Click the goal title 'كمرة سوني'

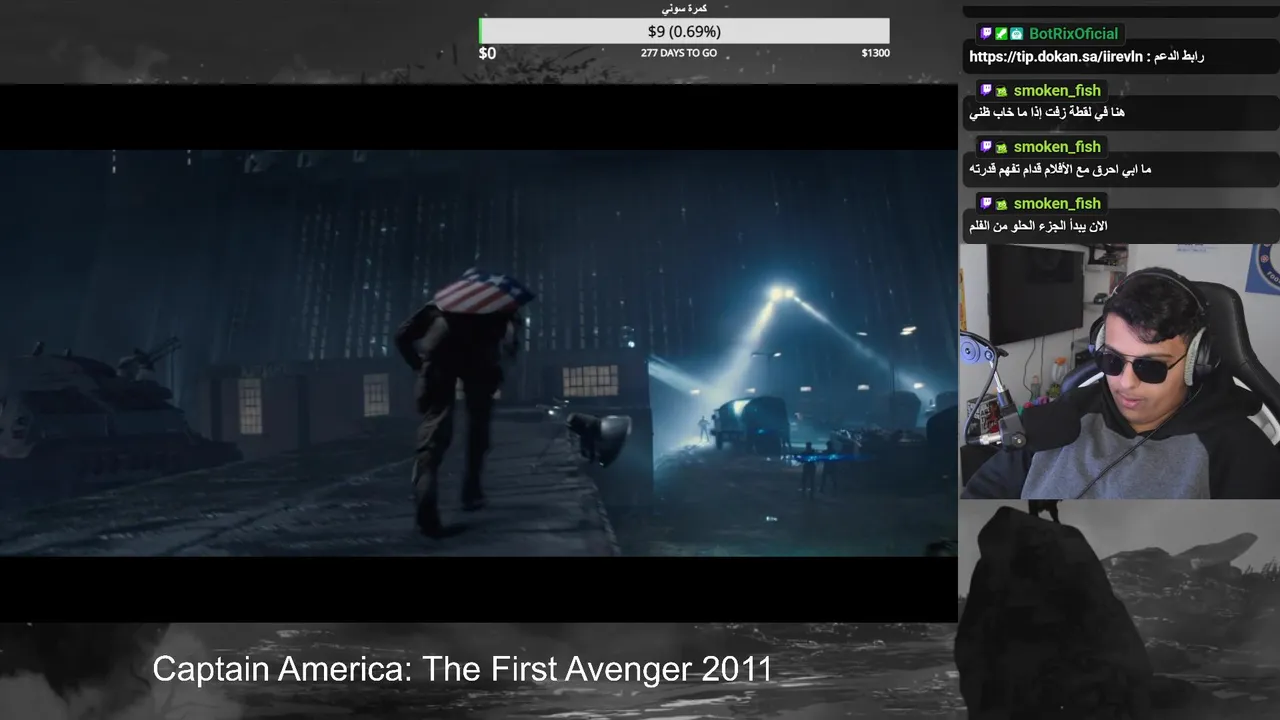point(684,9)
